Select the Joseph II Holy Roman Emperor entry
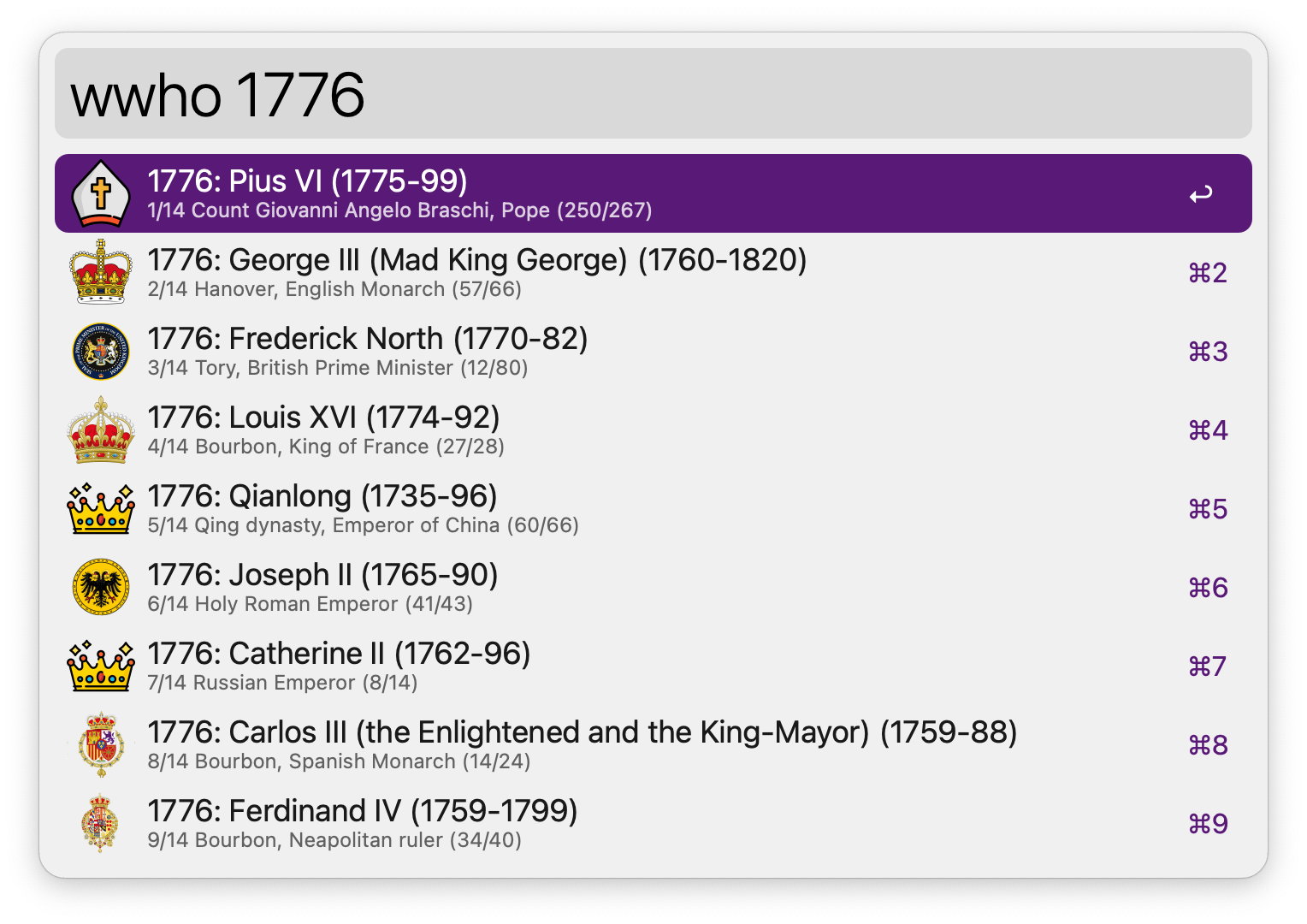 click(653, 587)
